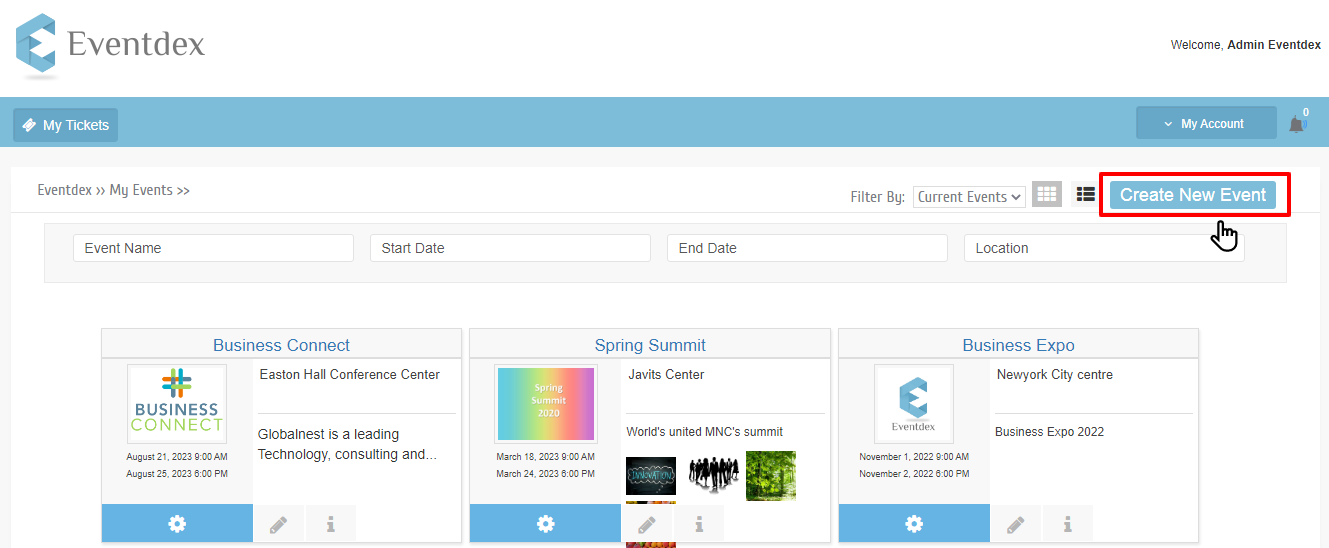Focus the Event Name search field
1329x548 pixels.
coord(213,248)
